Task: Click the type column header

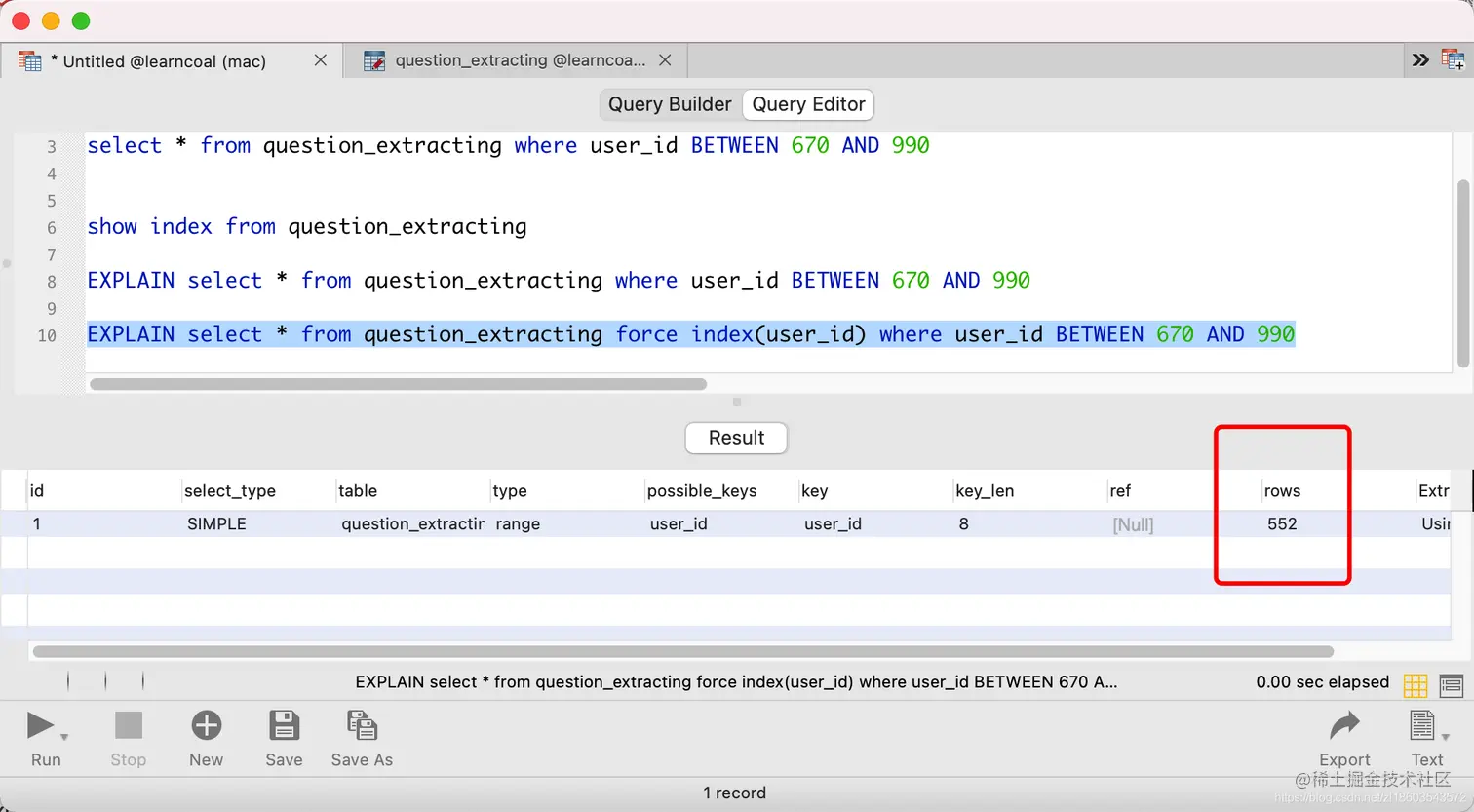Action: tap(566, 491)
